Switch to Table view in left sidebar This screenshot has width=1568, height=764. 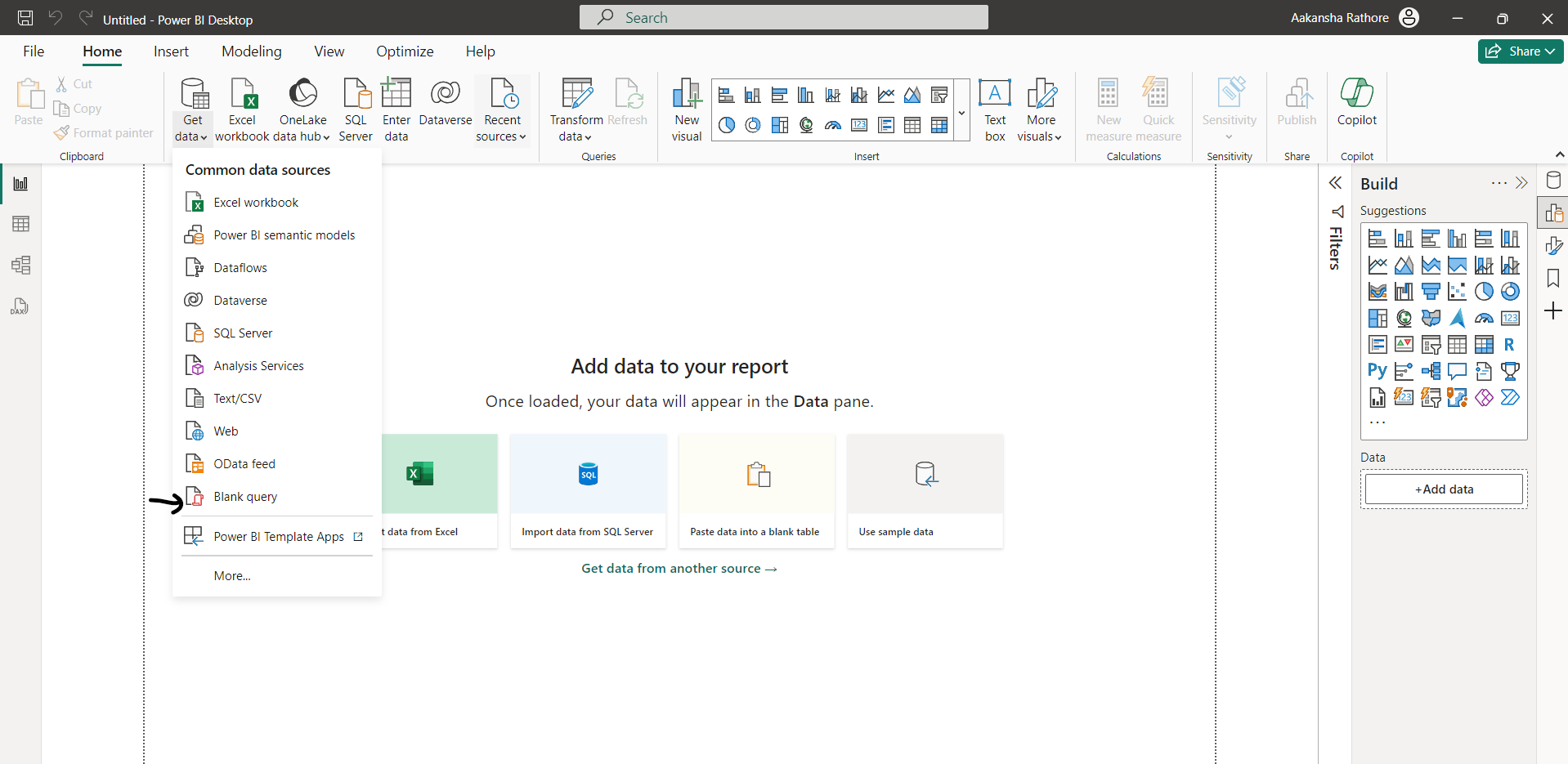21,224
